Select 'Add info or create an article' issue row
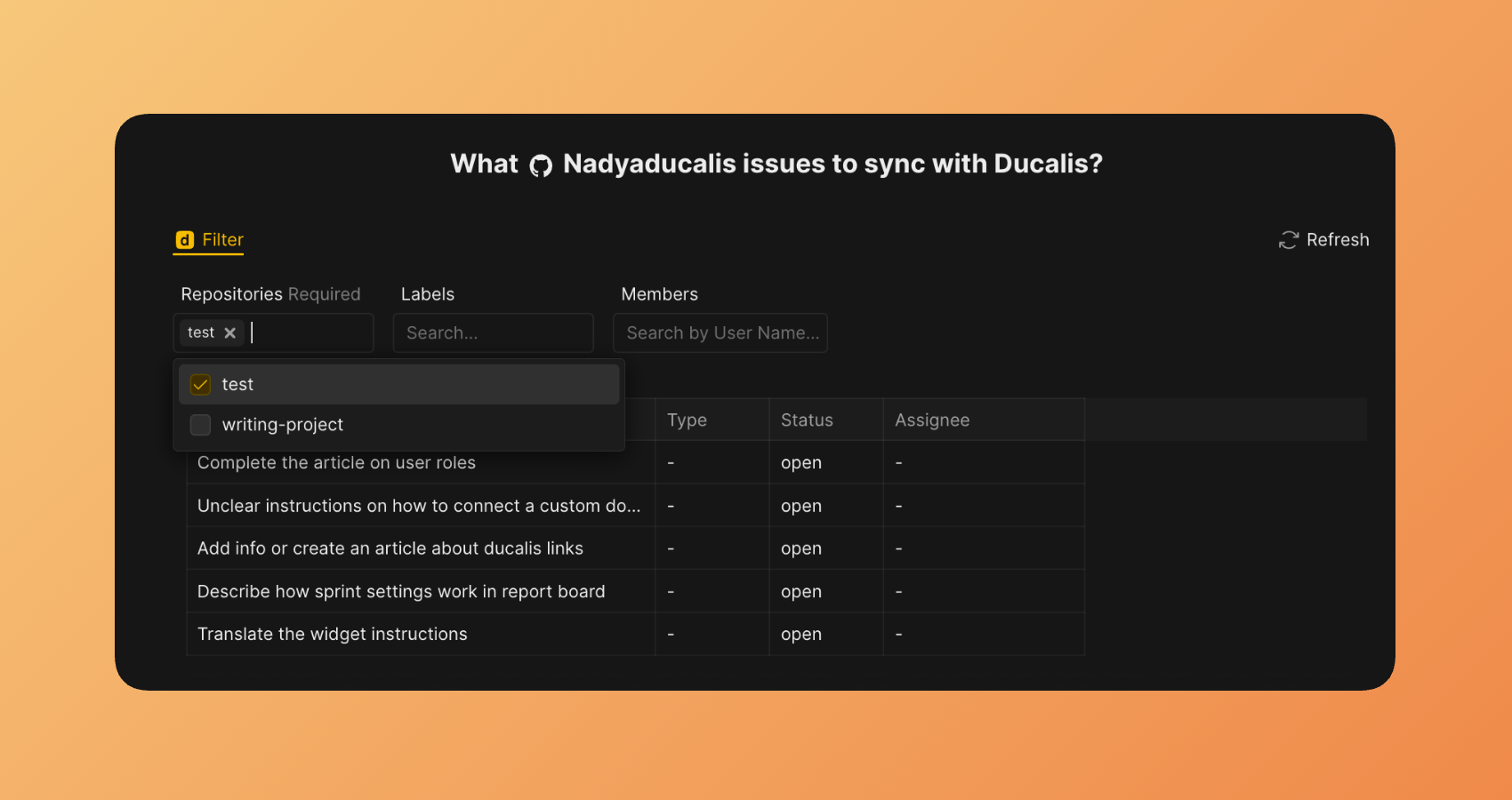Image resolution: width=1512 pixels, height=800 pixels. click(390, 548)
